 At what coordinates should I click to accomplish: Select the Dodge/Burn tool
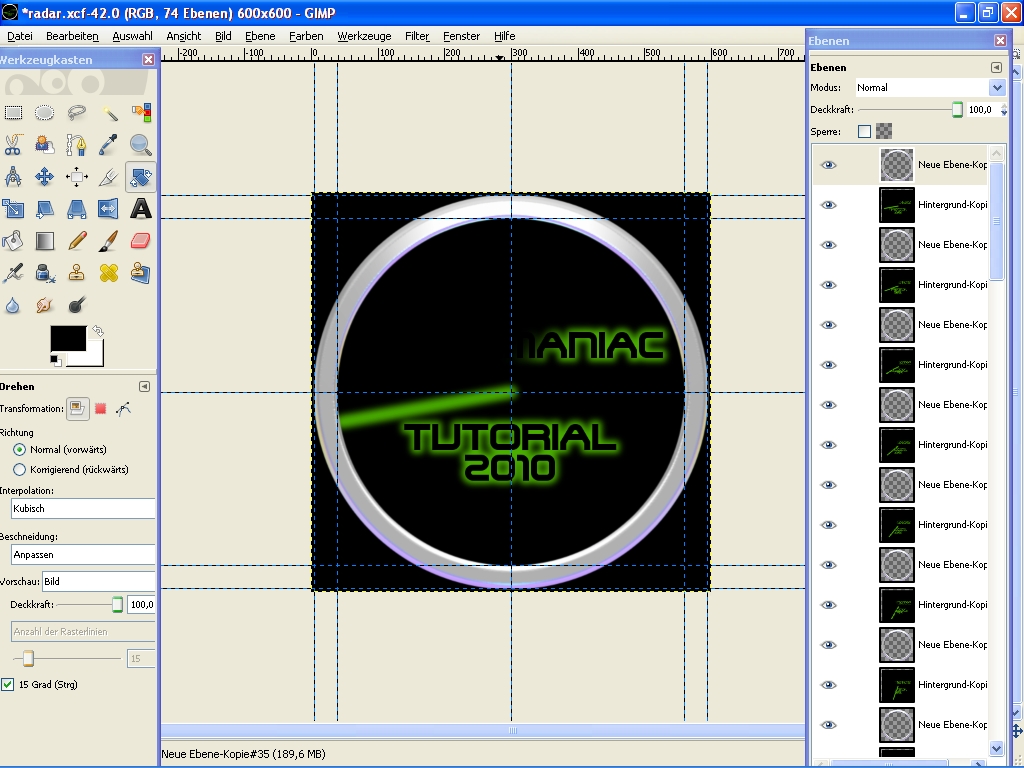pyautogui.click(x=76, y=305)
